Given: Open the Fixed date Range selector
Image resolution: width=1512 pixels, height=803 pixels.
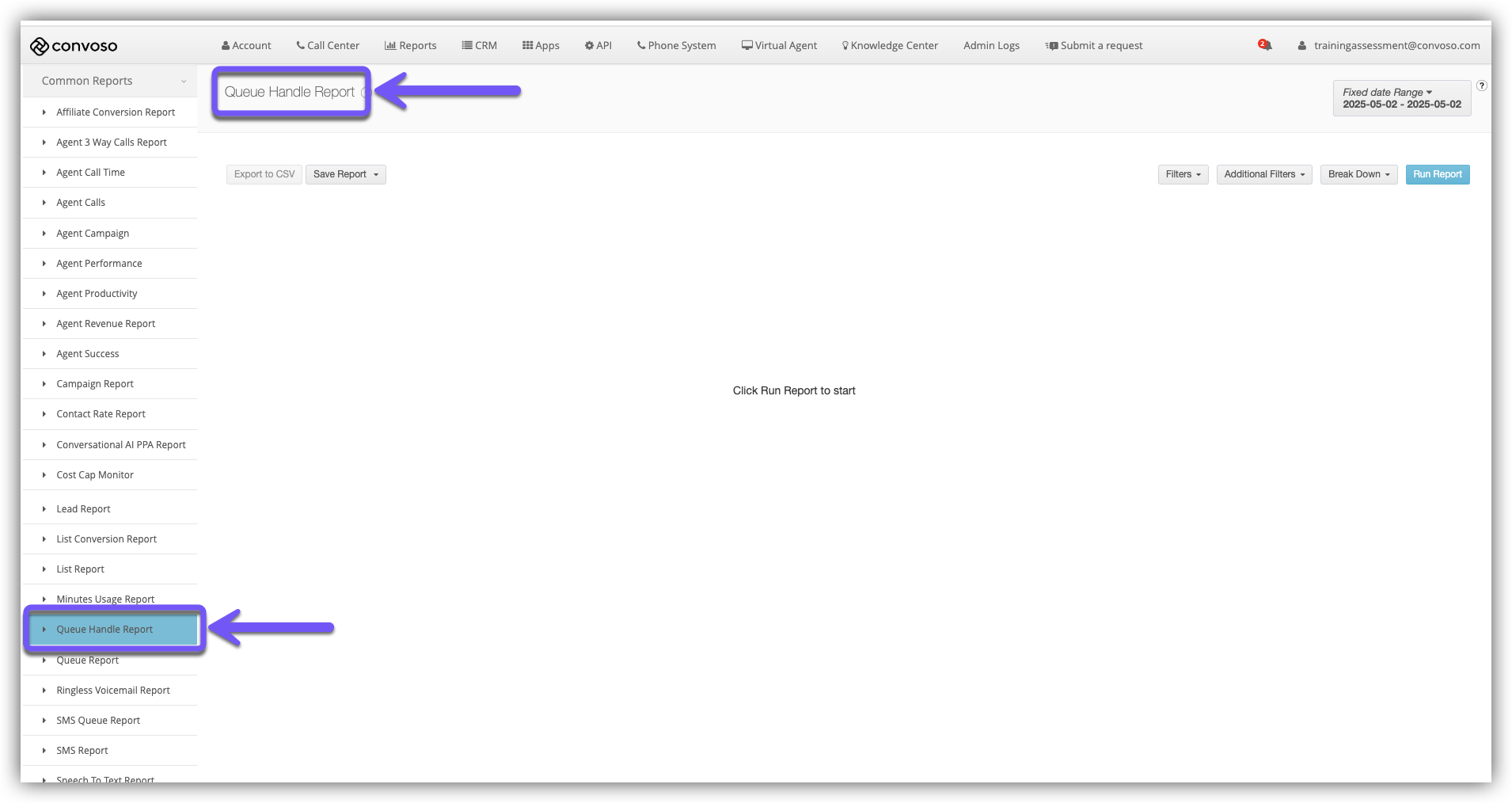Looking at the screenshot, I should click(1400, 97).
